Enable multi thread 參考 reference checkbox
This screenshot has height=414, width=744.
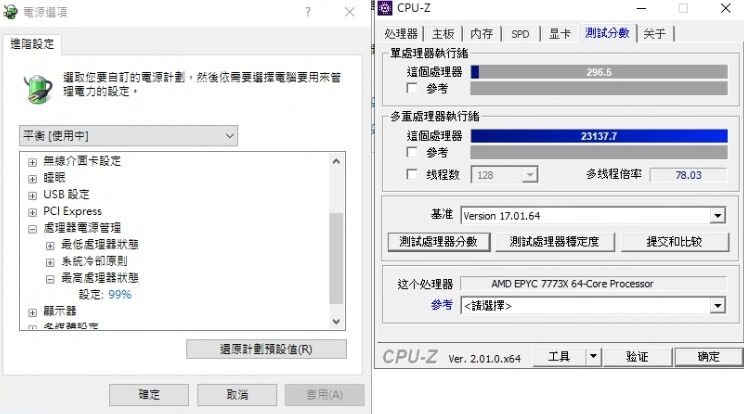coord(412,152)
